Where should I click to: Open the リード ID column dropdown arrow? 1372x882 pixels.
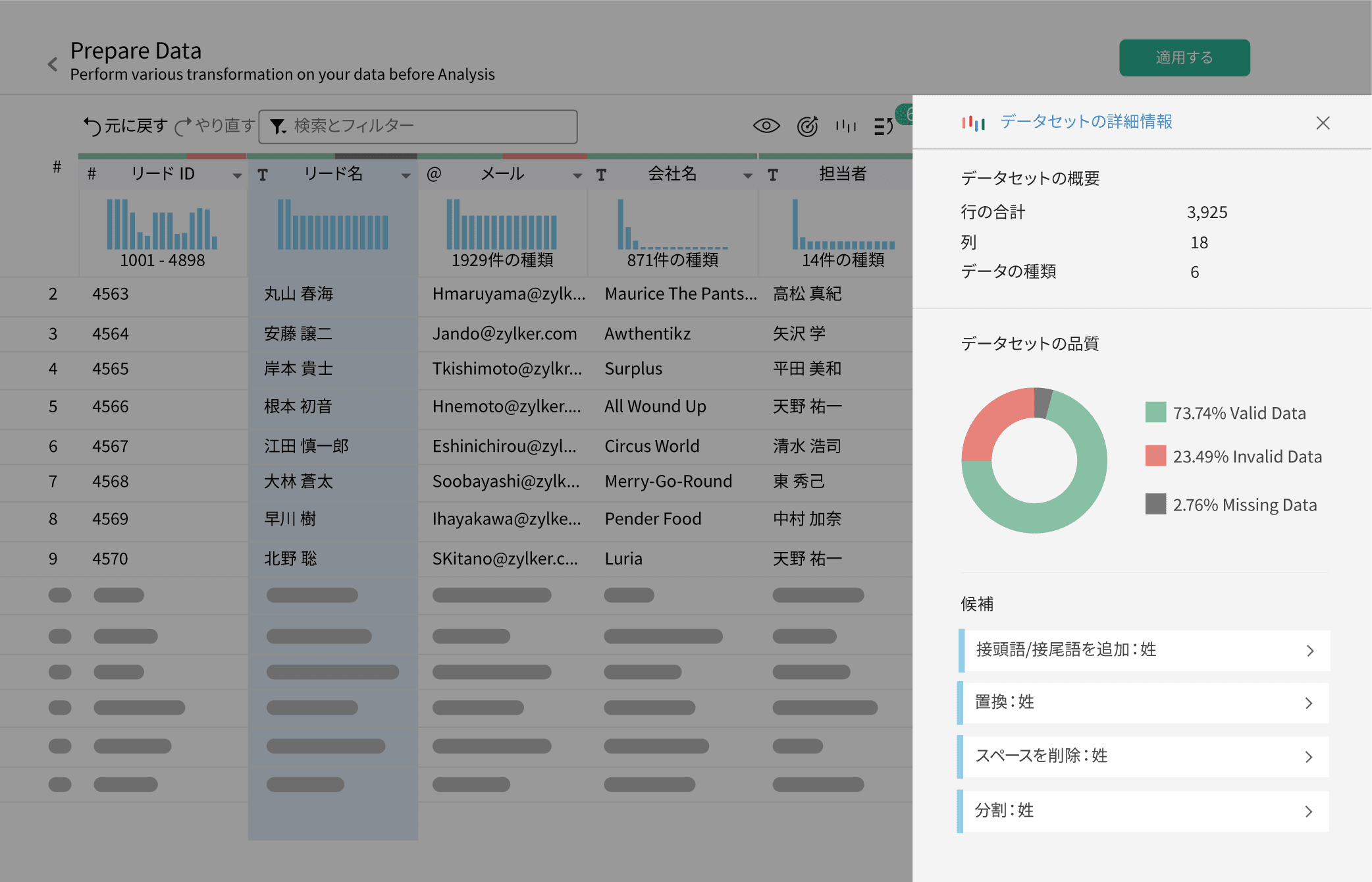tap(237, 176)
